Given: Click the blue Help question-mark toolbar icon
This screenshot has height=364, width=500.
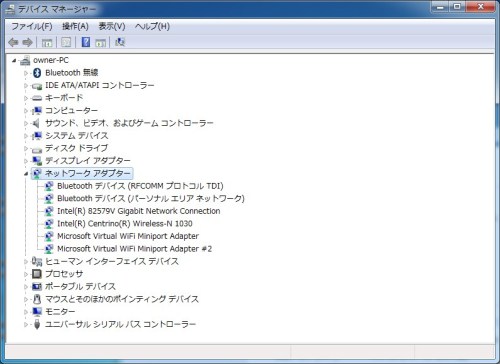Looking at the screenshot, I should pyautogui.click(x=86, y=42).
